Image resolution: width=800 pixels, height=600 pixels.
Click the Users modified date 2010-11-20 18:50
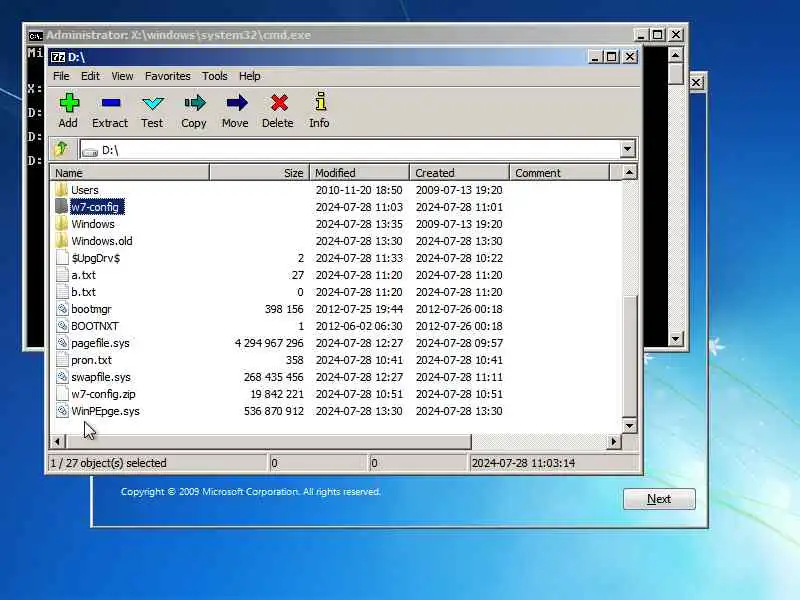tap(359, 190)
